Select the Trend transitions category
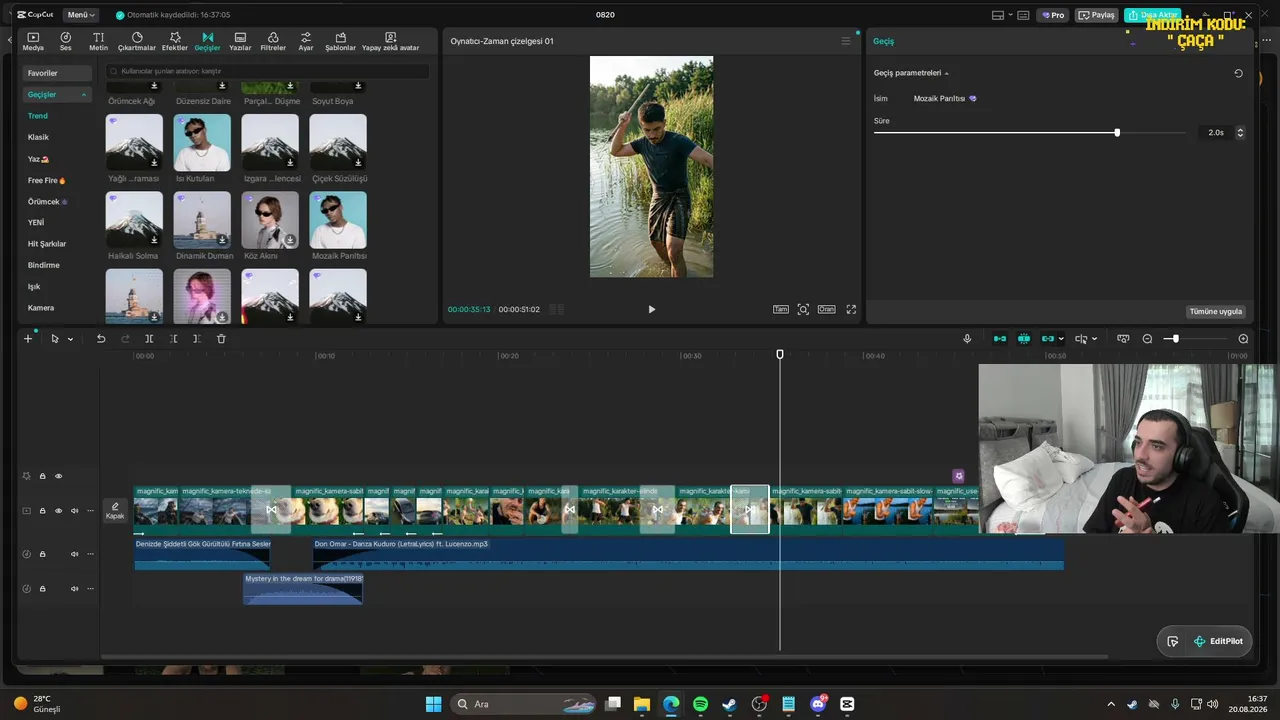The height and width of the screenshot is (720, 1280). tap(38, 116)
